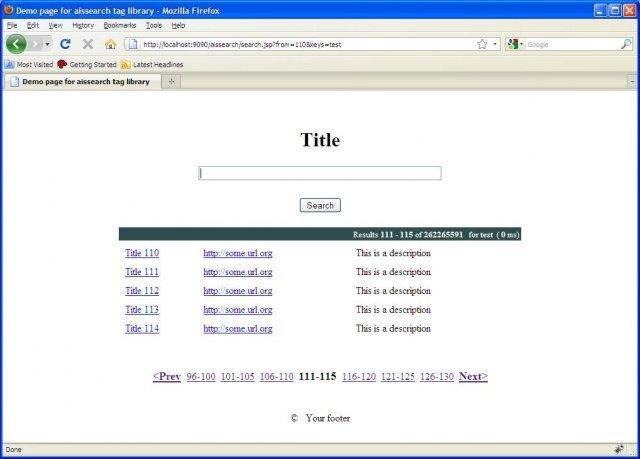The image size is (640, 459).
Task: Click the current page label 111-115
Action: [318, 376]
